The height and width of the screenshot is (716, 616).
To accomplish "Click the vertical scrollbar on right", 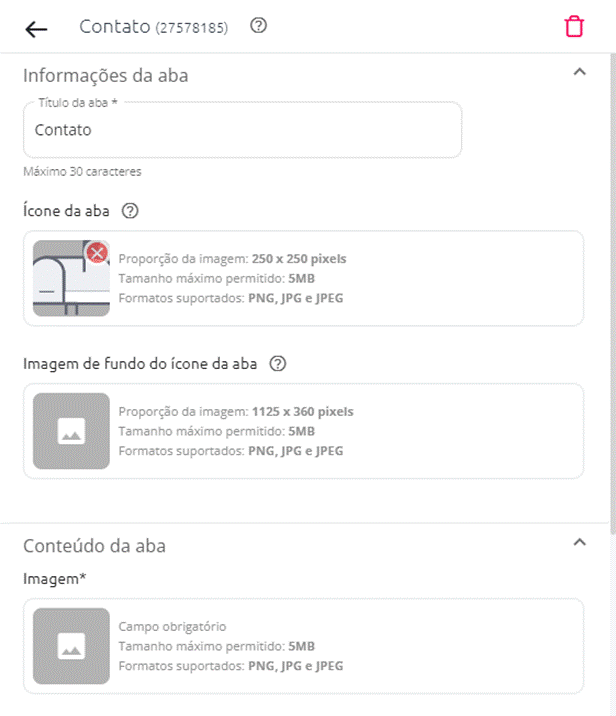I will pos(613,292).
